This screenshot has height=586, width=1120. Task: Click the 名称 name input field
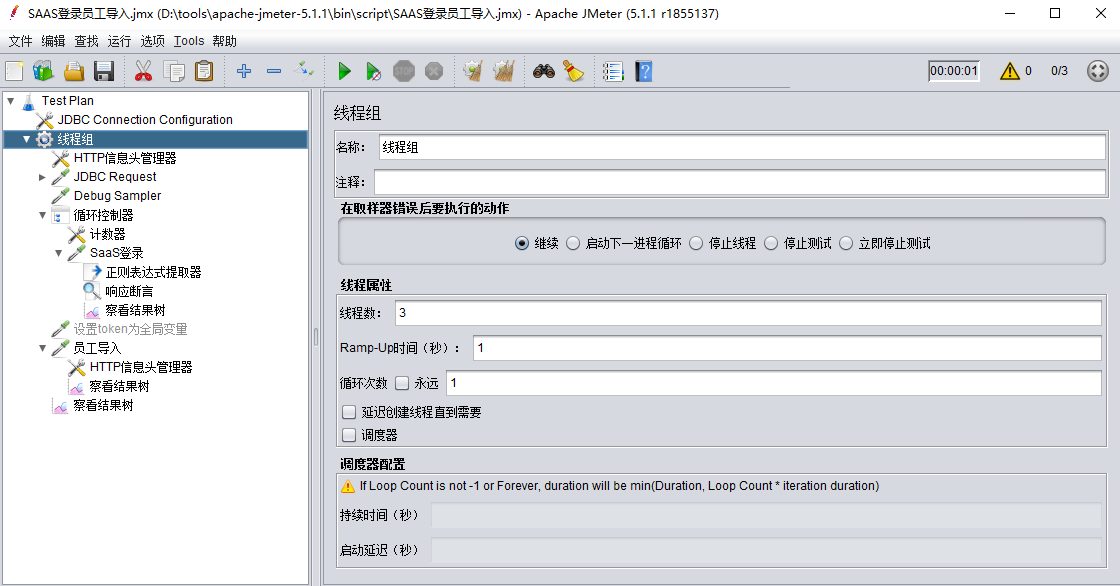coord(741,147)
